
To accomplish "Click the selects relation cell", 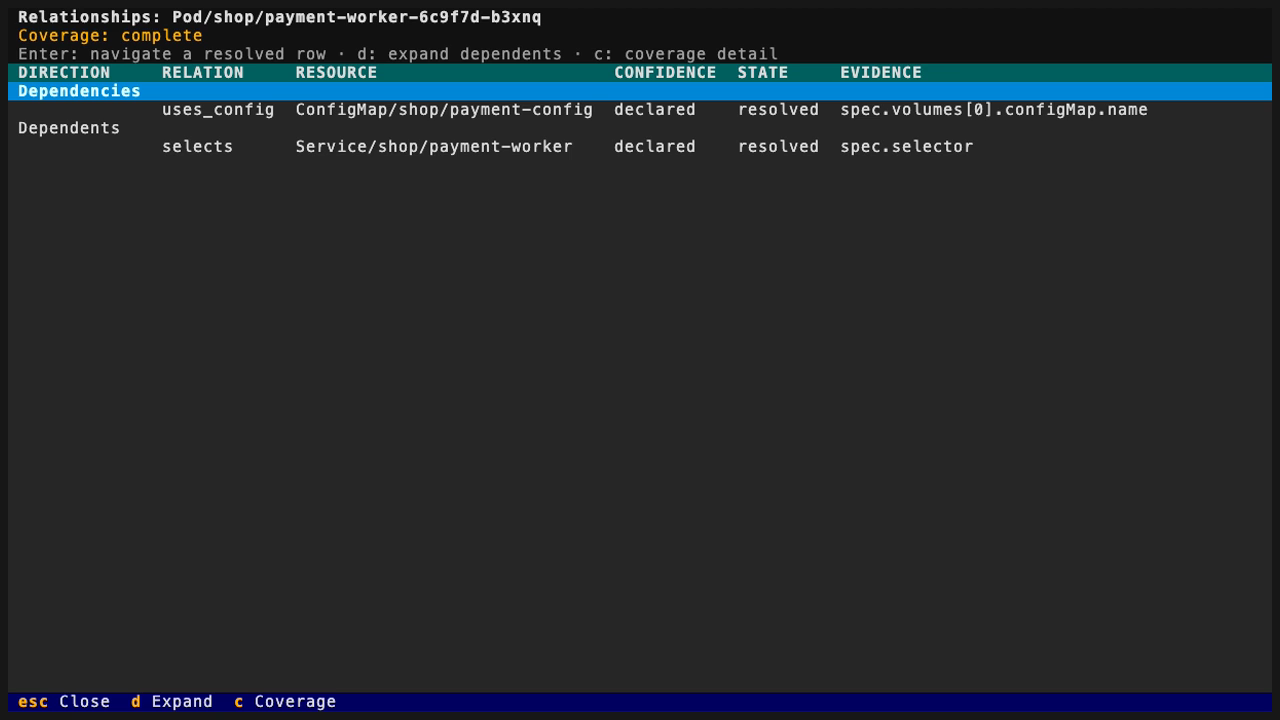I will [x=197, y=147].
